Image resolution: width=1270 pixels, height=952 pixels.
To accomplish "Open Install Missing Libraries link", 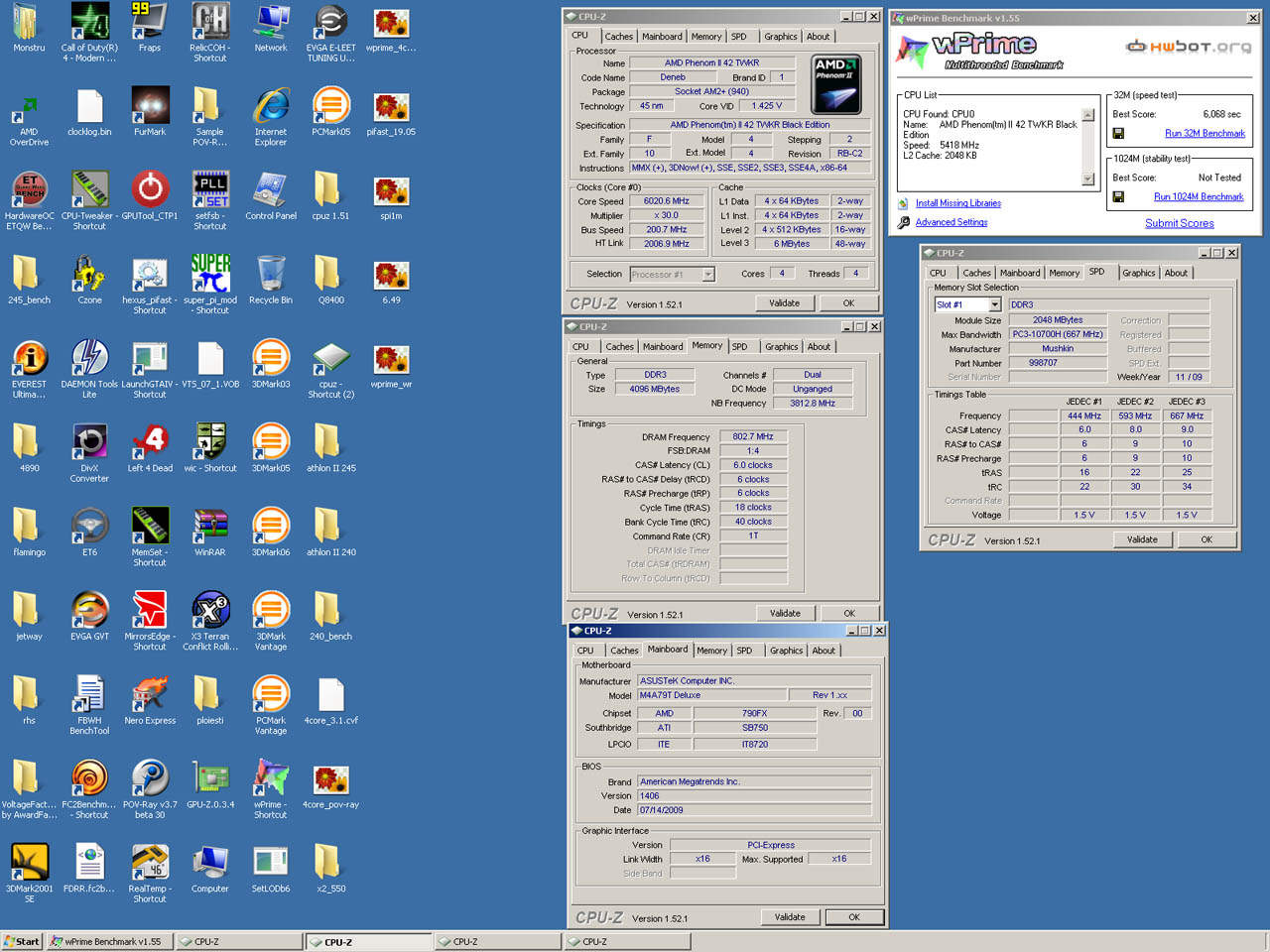I will tap(958, 203).
